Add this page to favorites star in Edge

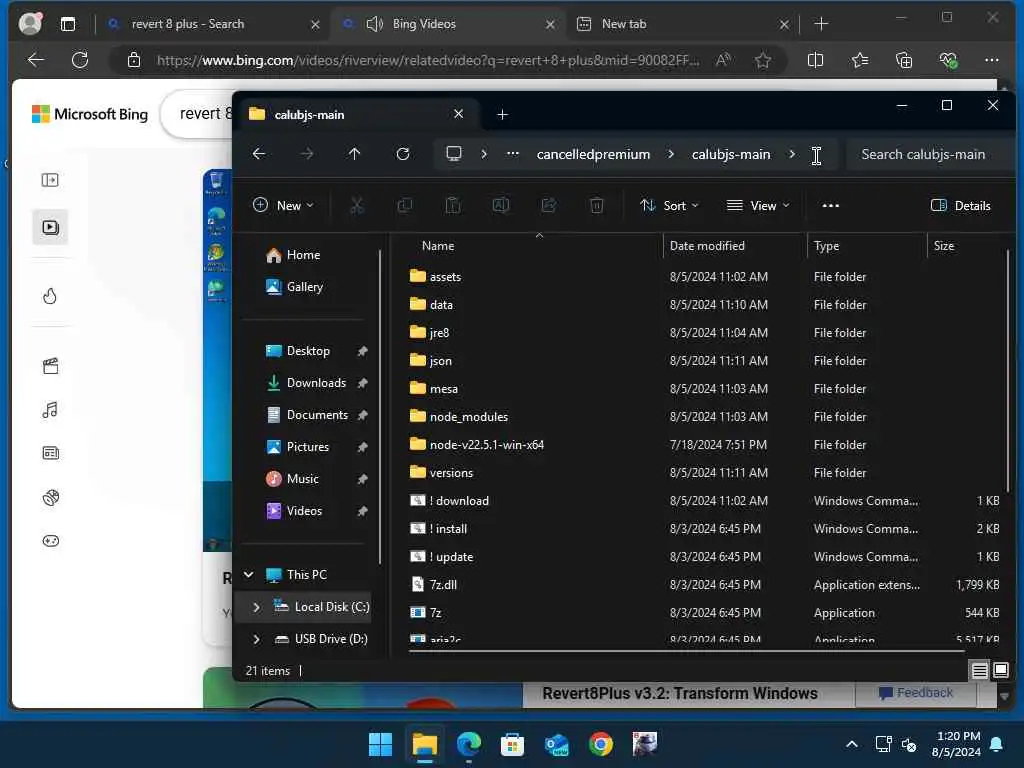pos(763,61)
